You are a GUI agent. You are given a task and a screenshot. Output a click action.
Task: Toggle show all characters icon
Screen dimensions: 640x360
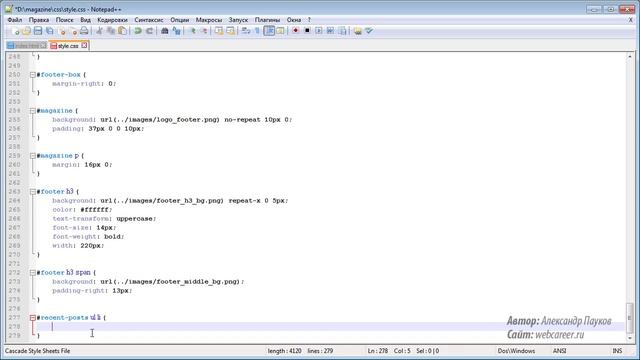click(257, 31)
